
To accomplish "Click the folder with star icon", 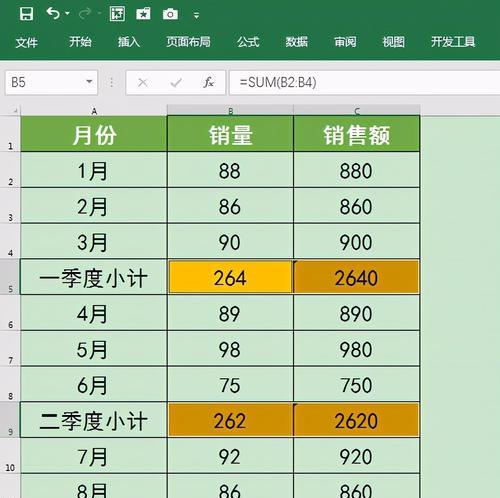I will [x=143, y=14].
